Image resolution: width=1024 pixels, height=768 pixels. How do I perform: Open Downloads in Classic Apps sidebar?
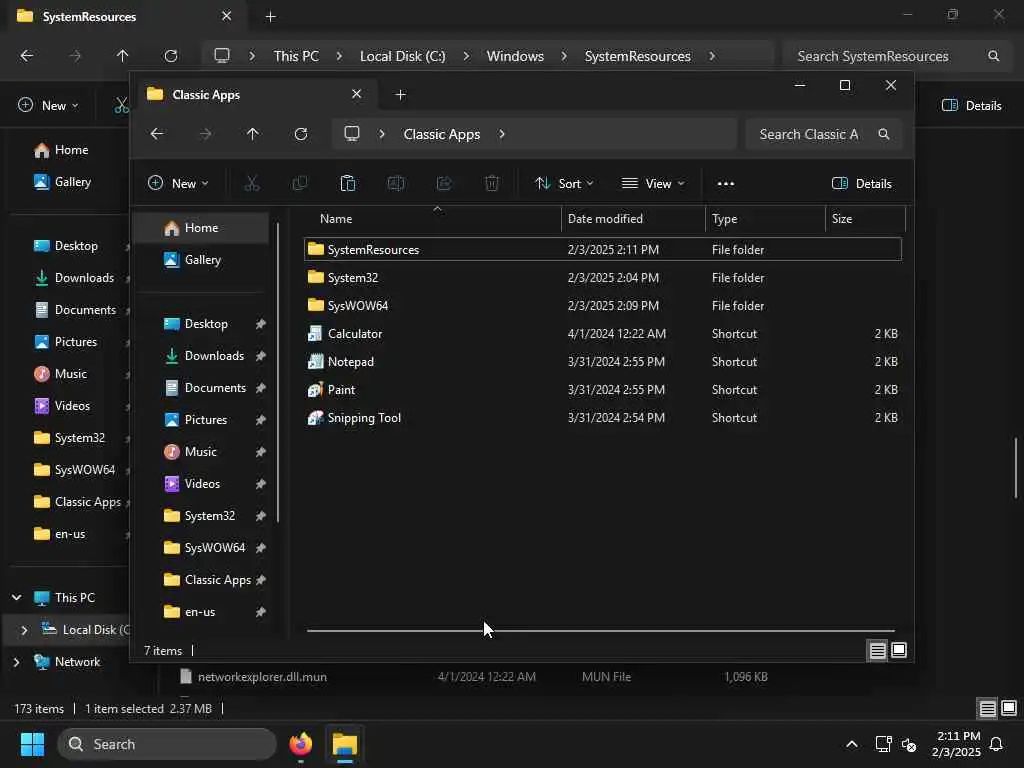point(214,356)
